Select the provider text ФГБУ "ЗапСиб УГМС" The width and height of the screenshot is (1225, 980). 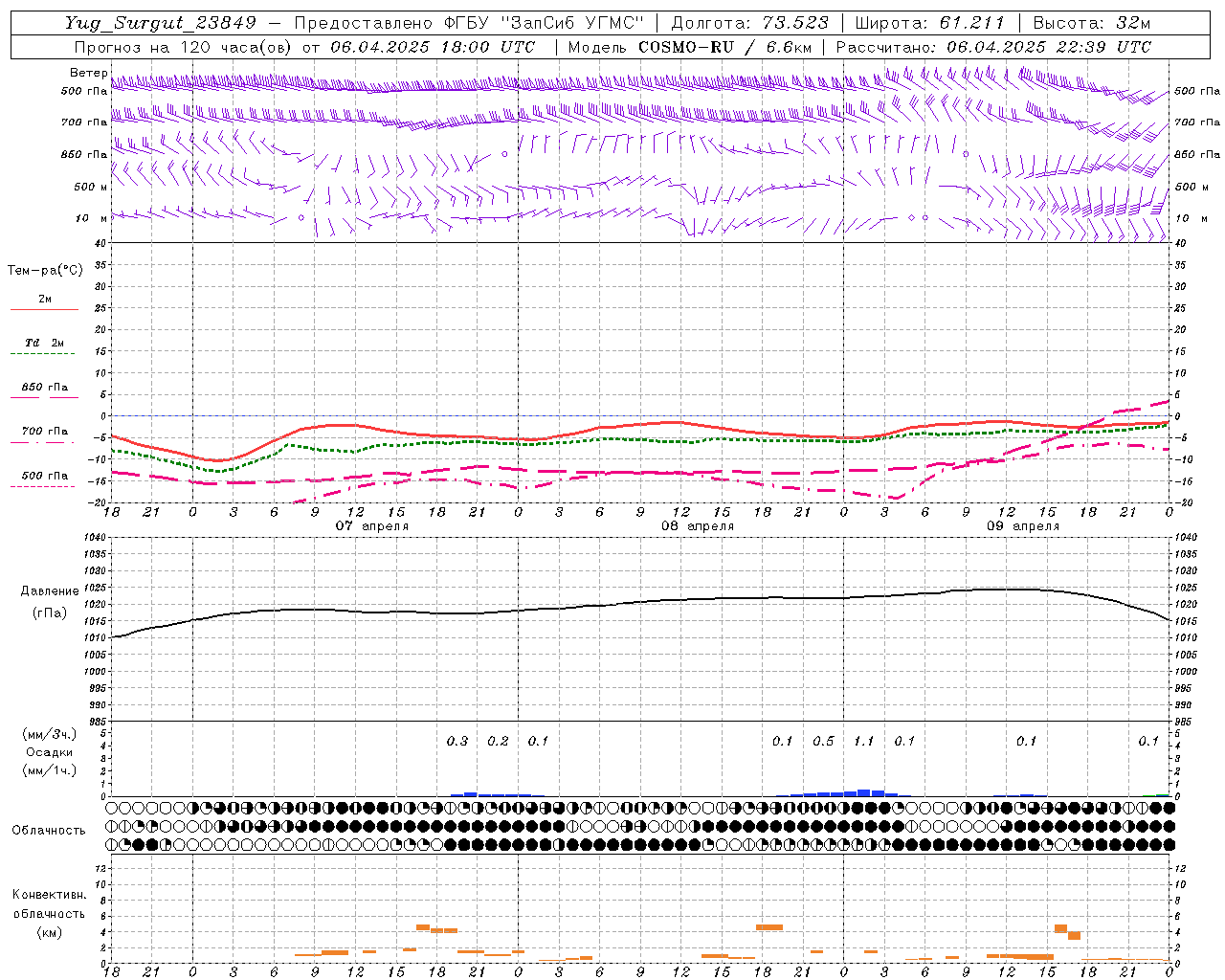coord(545,23)
